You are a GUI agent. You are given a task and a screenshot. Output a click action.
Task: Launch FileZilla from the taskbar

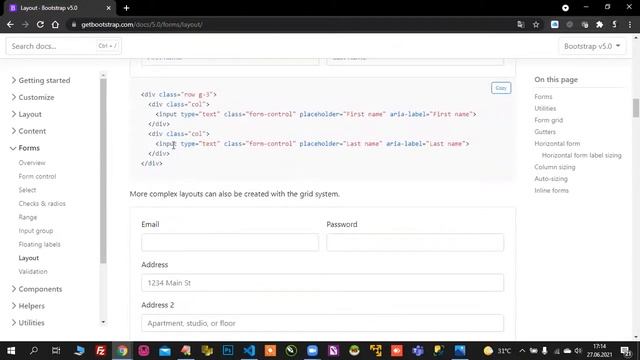click(100, 351)
